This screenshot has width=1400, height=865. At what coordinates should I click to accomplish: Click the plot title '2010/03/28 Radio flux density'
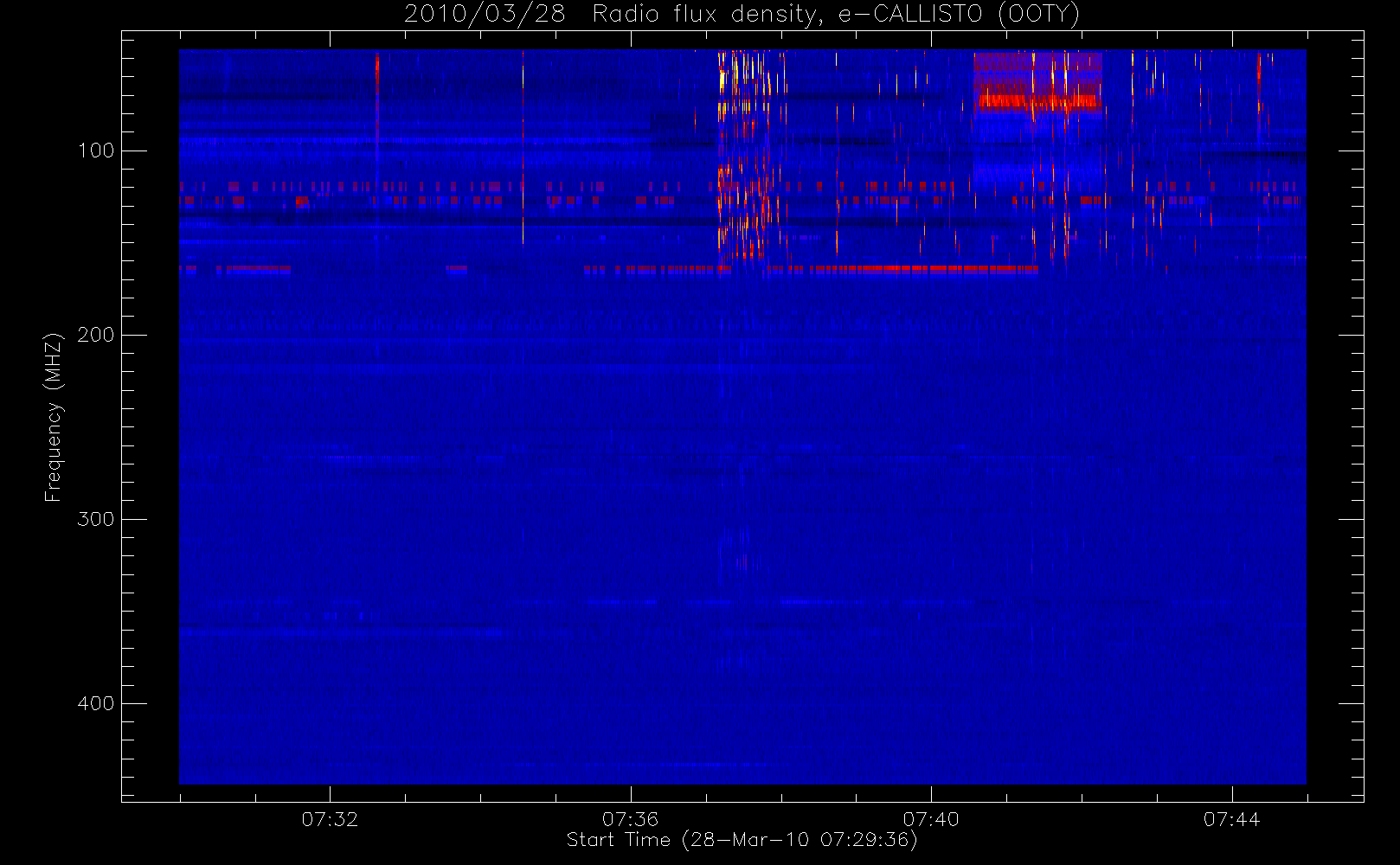point(742,15)
